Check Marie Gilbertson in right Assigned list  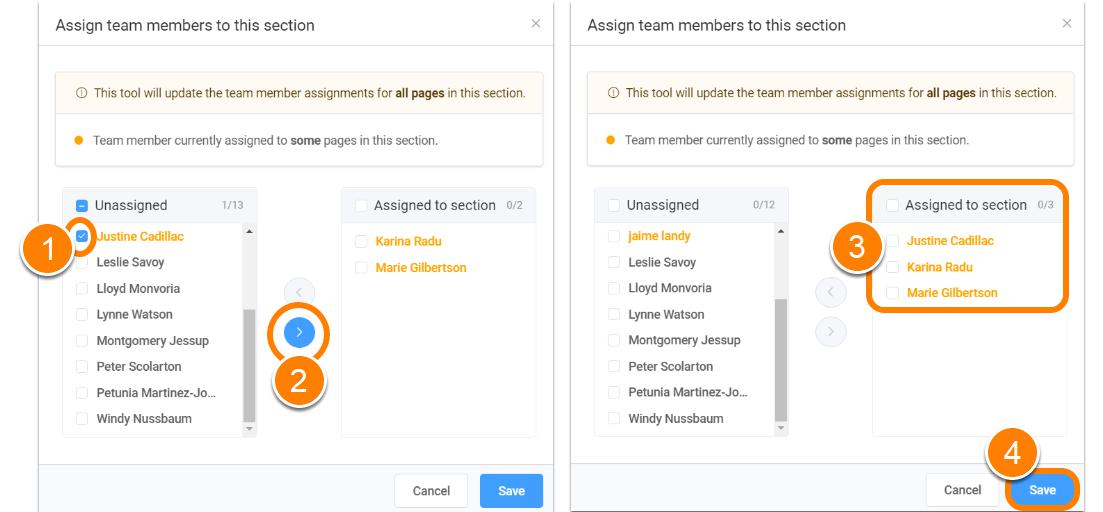pos(892,293)
